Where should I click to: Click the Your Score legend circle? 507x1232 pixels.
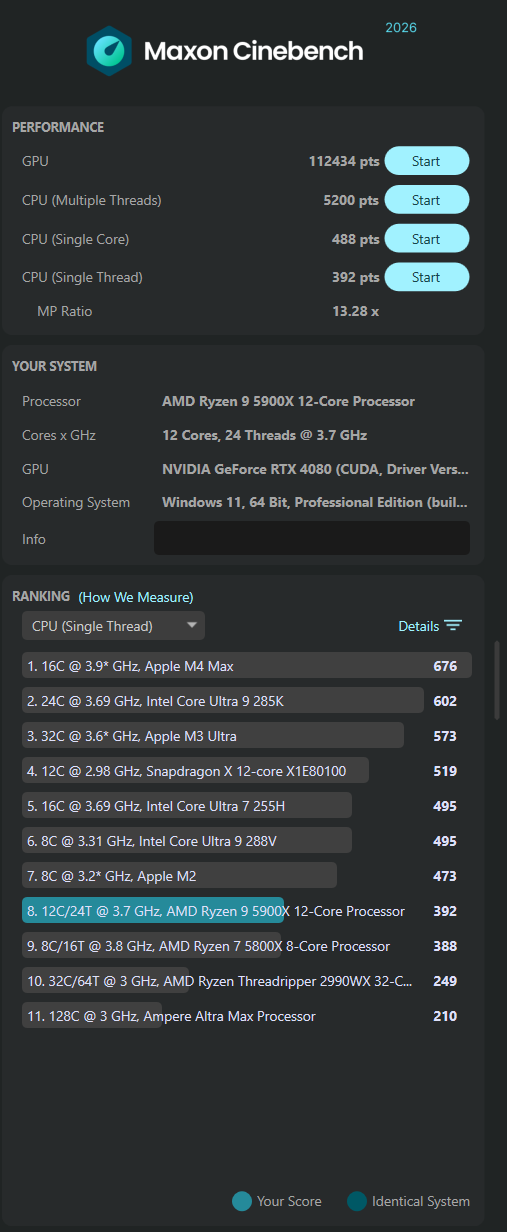tap(241, 1201)
